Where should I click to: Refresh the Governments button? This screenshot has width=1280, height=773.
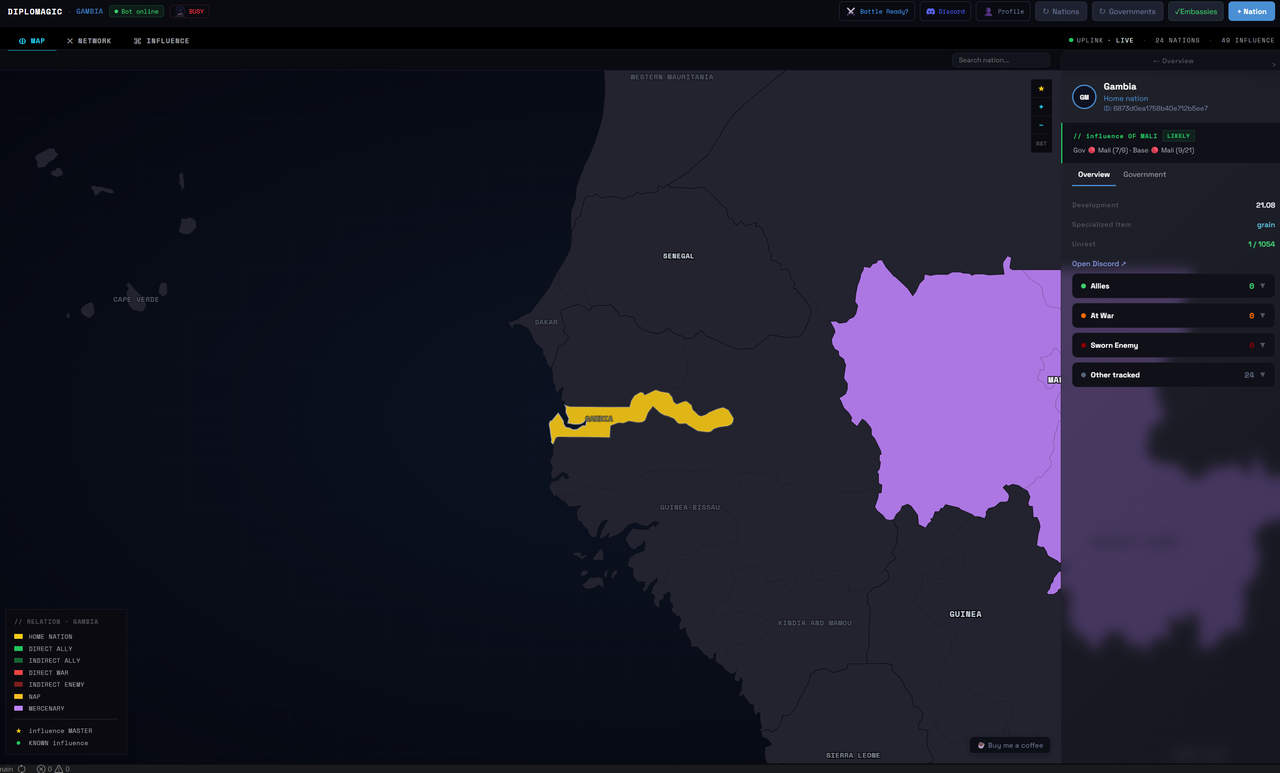[1127, 12]
